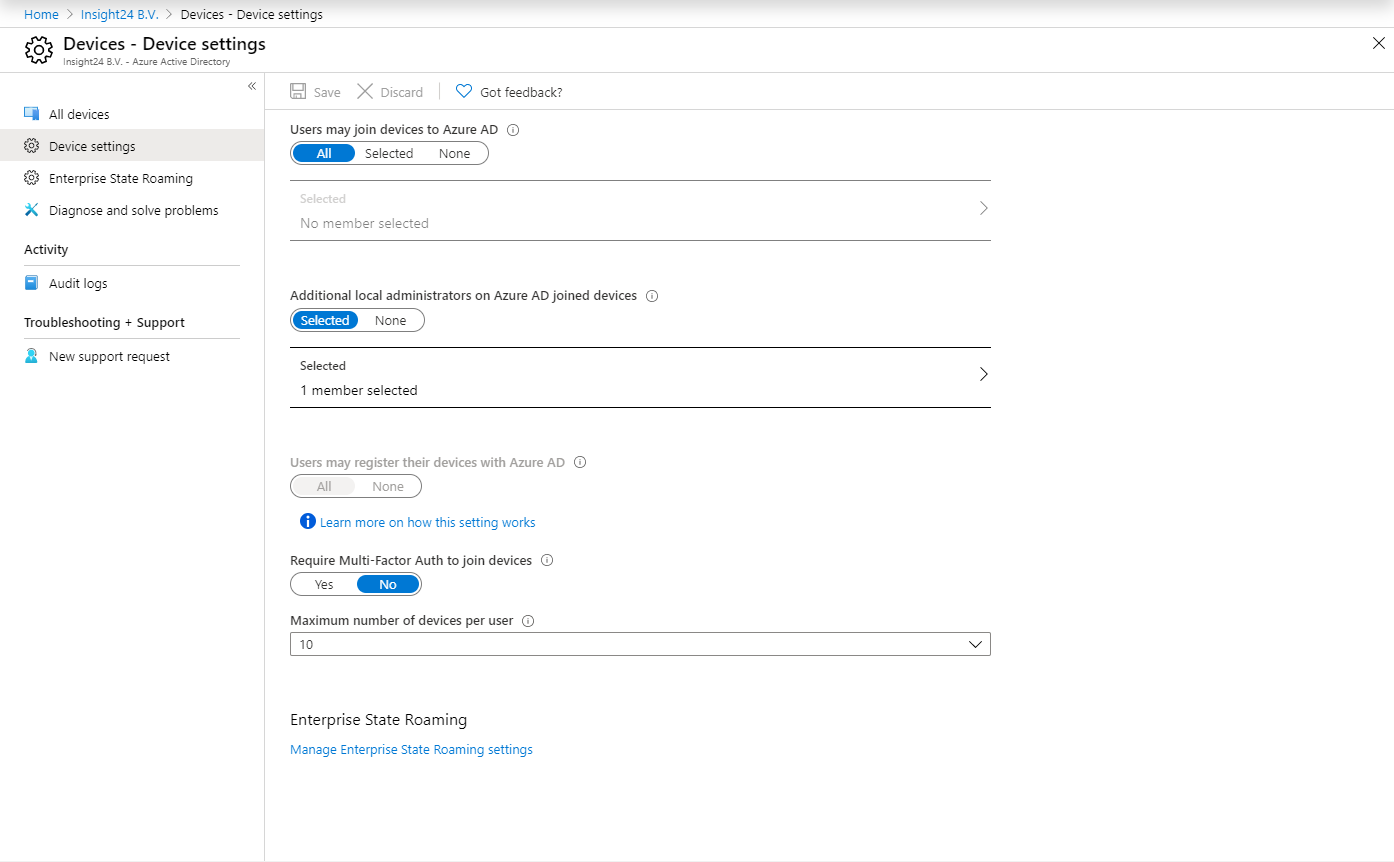Click the info icon next to Users may join devices
The image size is (1394, 862).
[513, 129]
